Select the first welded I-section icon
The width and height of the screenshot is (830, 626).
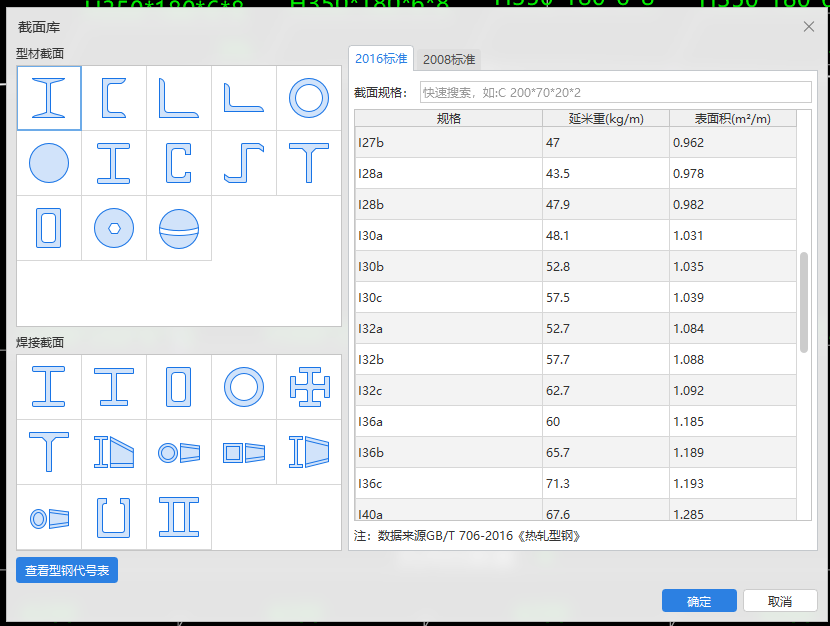click(49, 387)
